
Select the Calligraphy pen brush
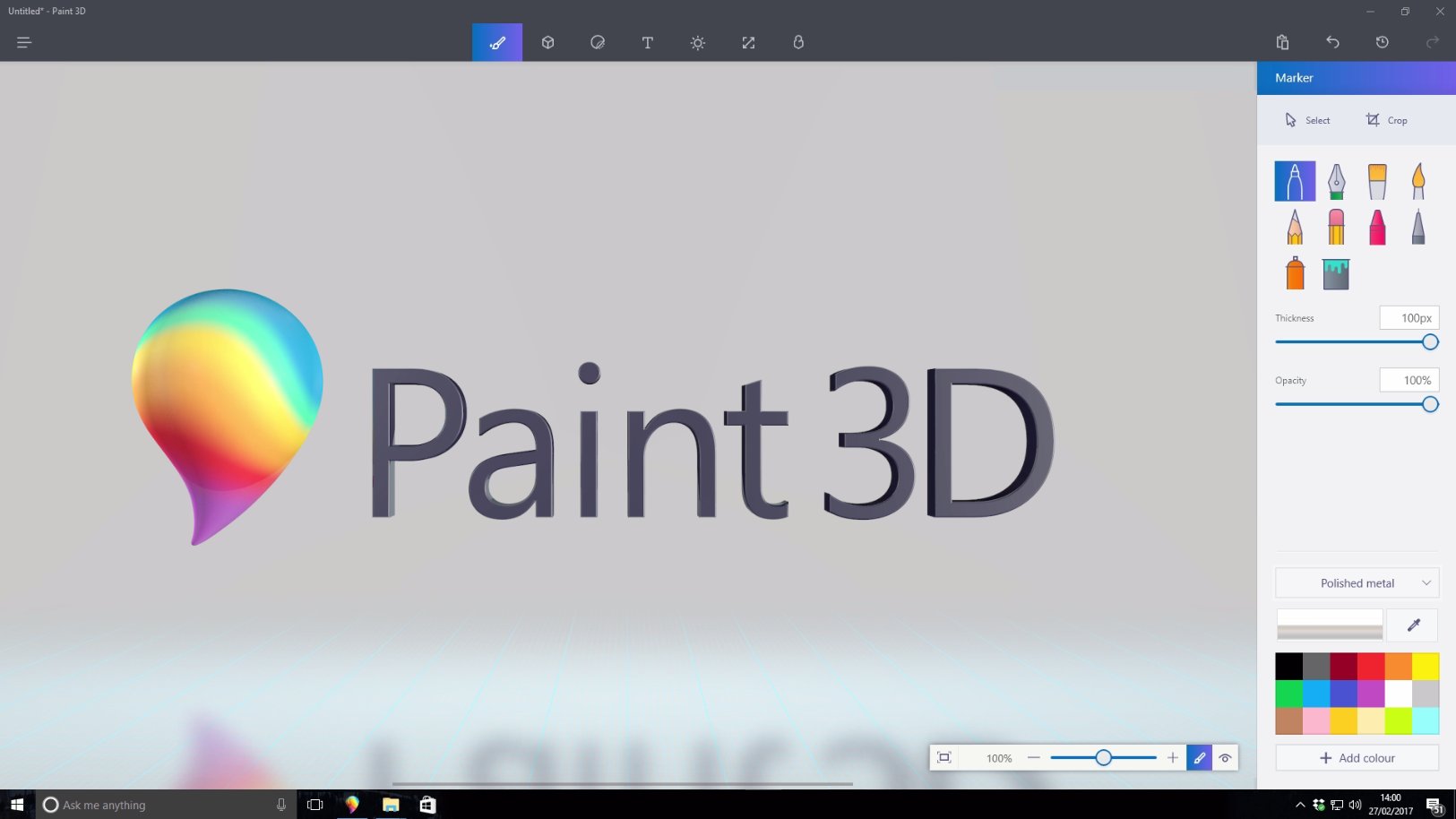(1336, 181)
